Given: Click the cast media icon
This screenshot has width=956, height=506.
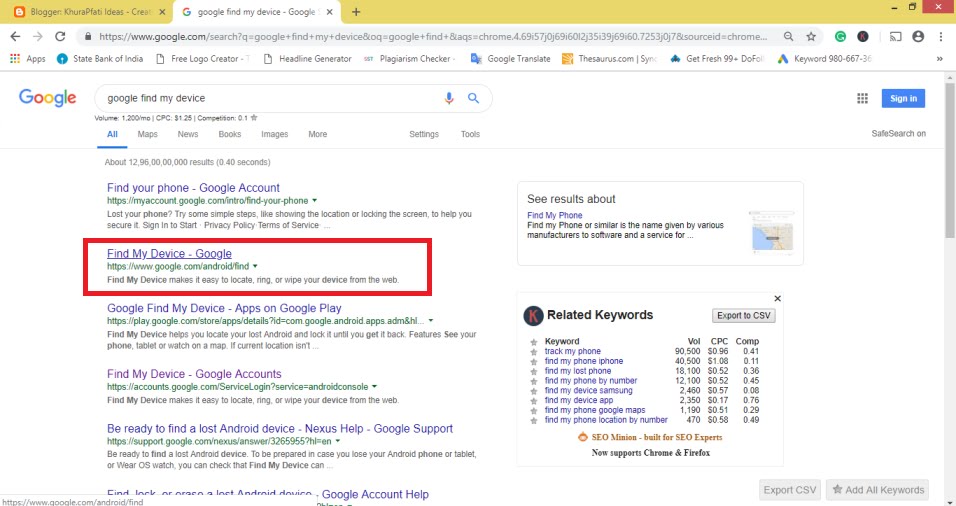Looking at the screenshot, I should click(x=895, y=37).
